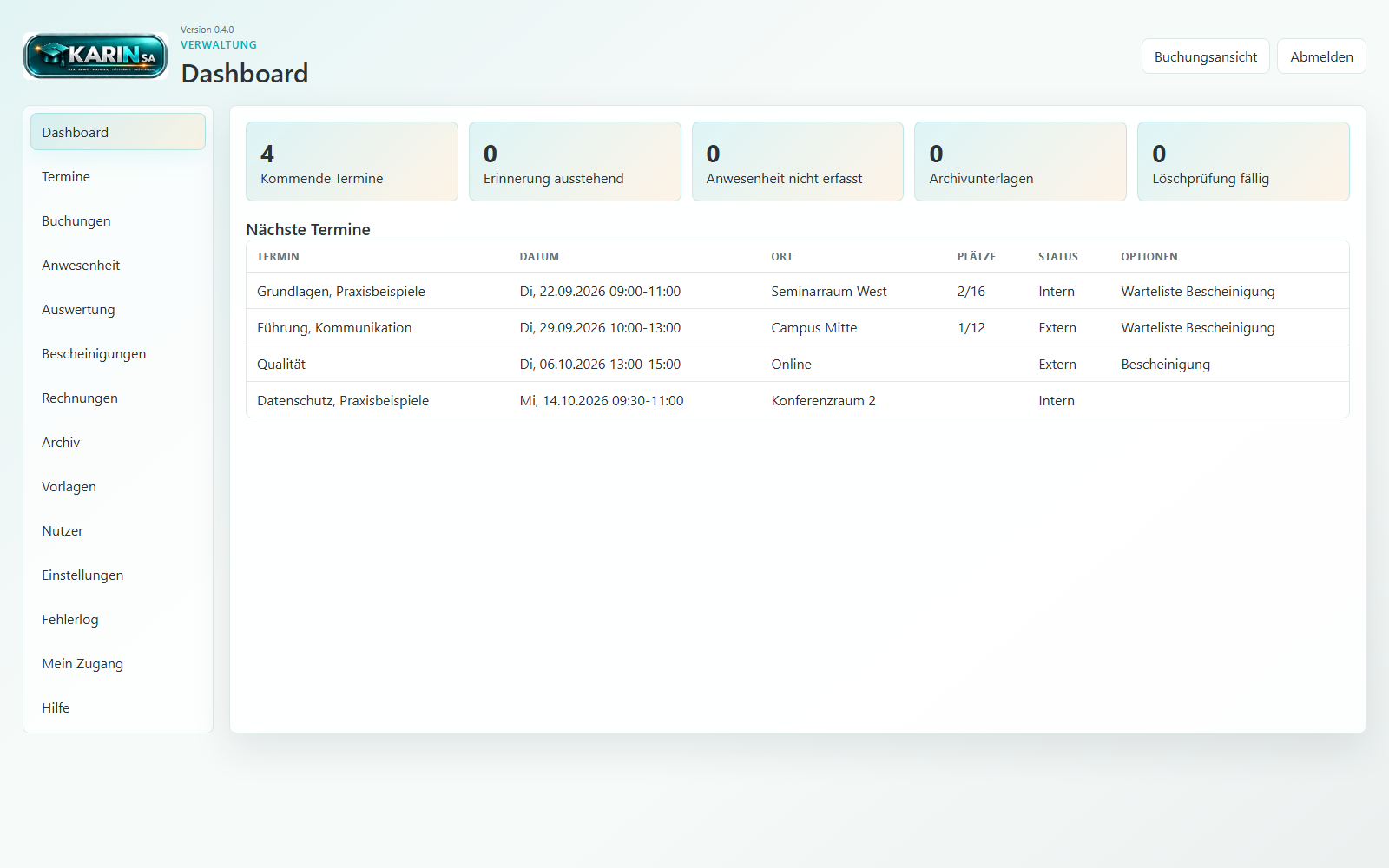
Task: Open Warteliste for Grundlagen, Praxisbeispiele
Action: [x=1151, y=292]
